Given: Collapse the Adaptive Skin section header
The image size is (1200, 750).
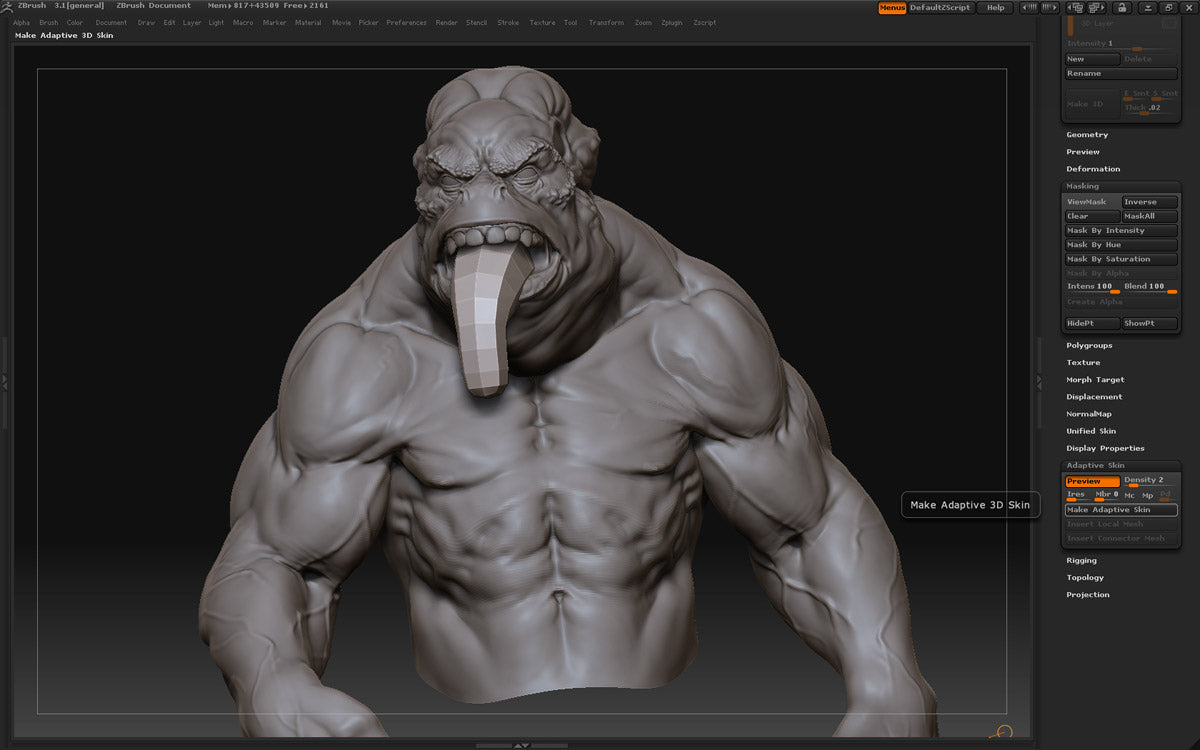Looking at the screenshot, I should pos(1095,465).
